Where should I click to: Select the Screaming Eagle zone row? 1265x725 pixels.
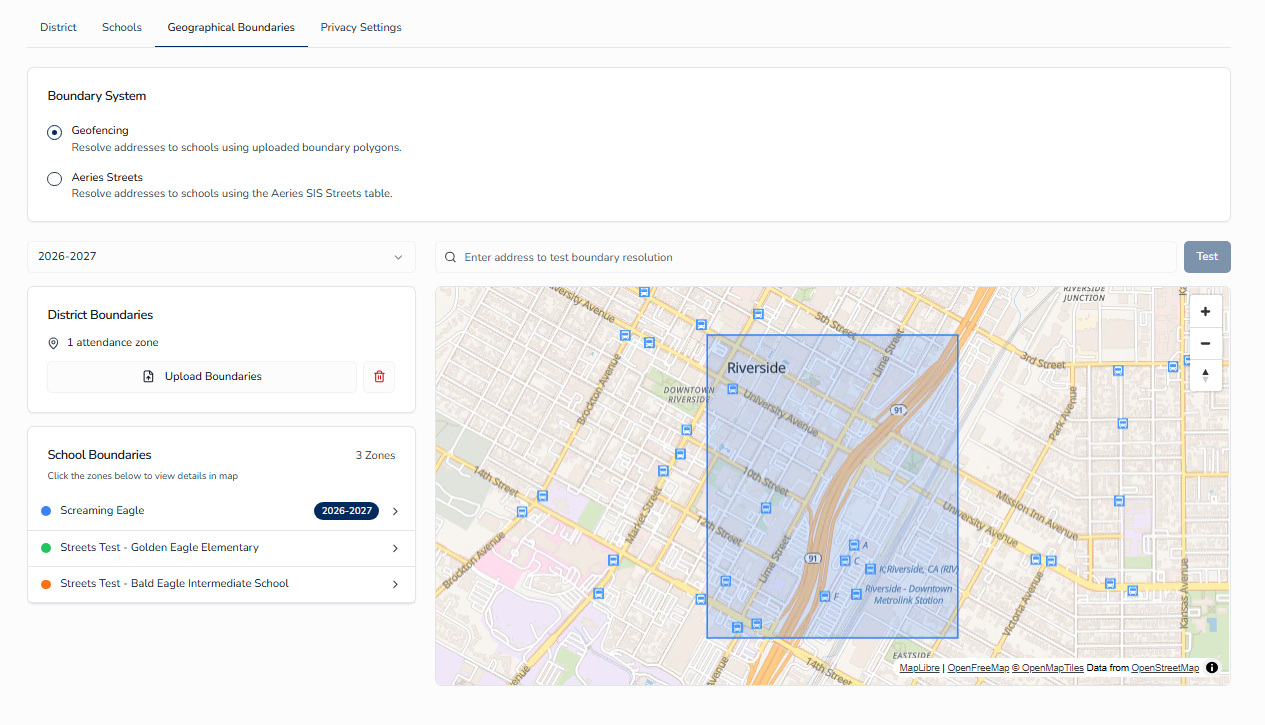221,511
